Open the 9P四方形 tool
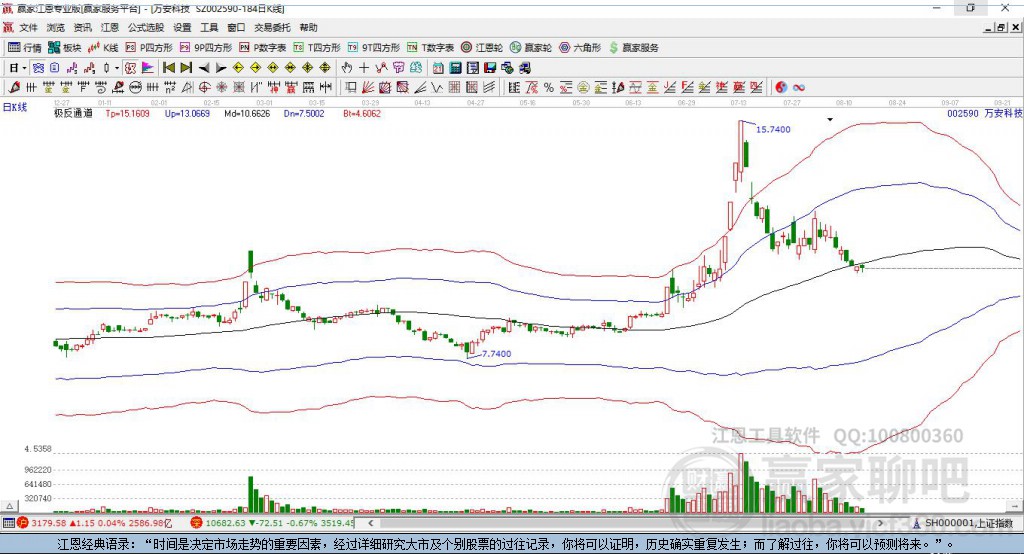The width and height of the screenshot is (1024, 554). 206,48
